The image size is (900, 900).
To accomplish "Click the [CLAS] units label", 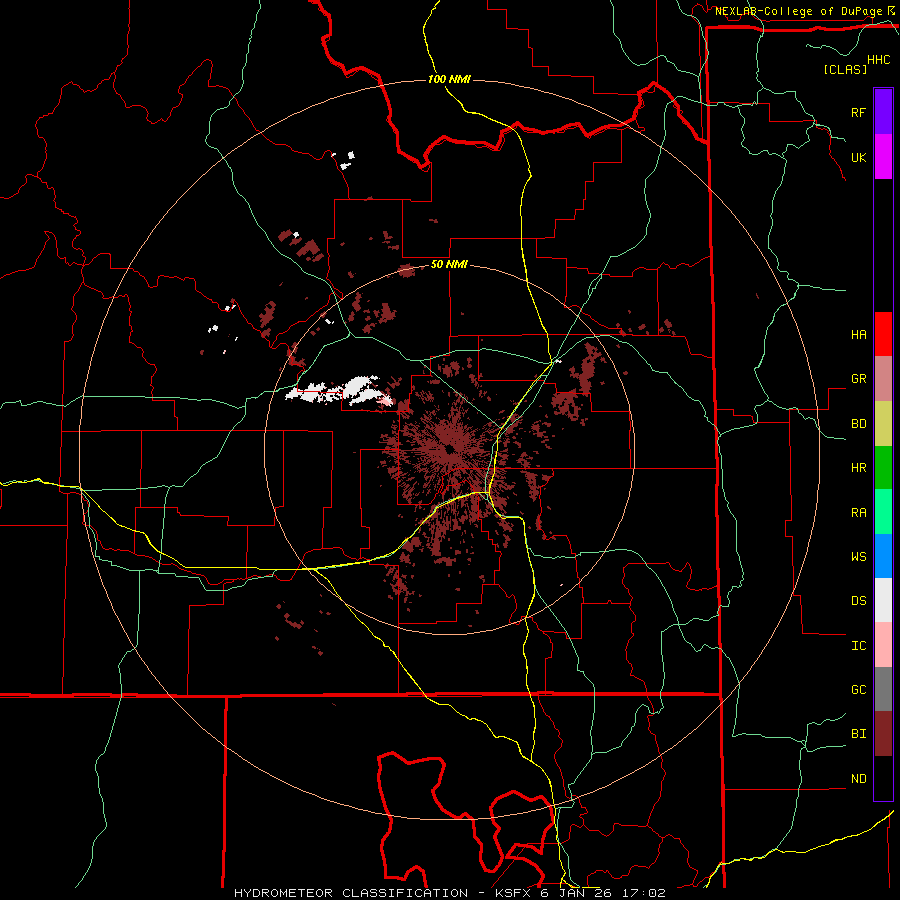I will click(x=845, y=69).
